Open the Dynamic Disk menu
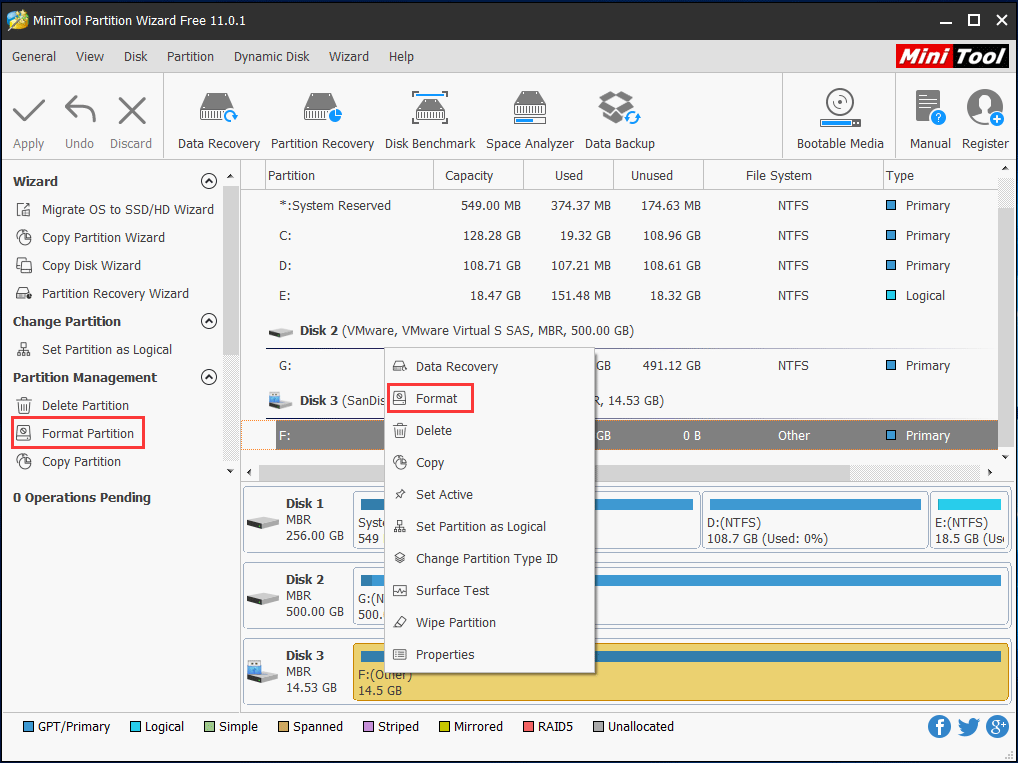The width and height of the screenshot is (1018, 763). pyautogui.click(x=271, y=56)
